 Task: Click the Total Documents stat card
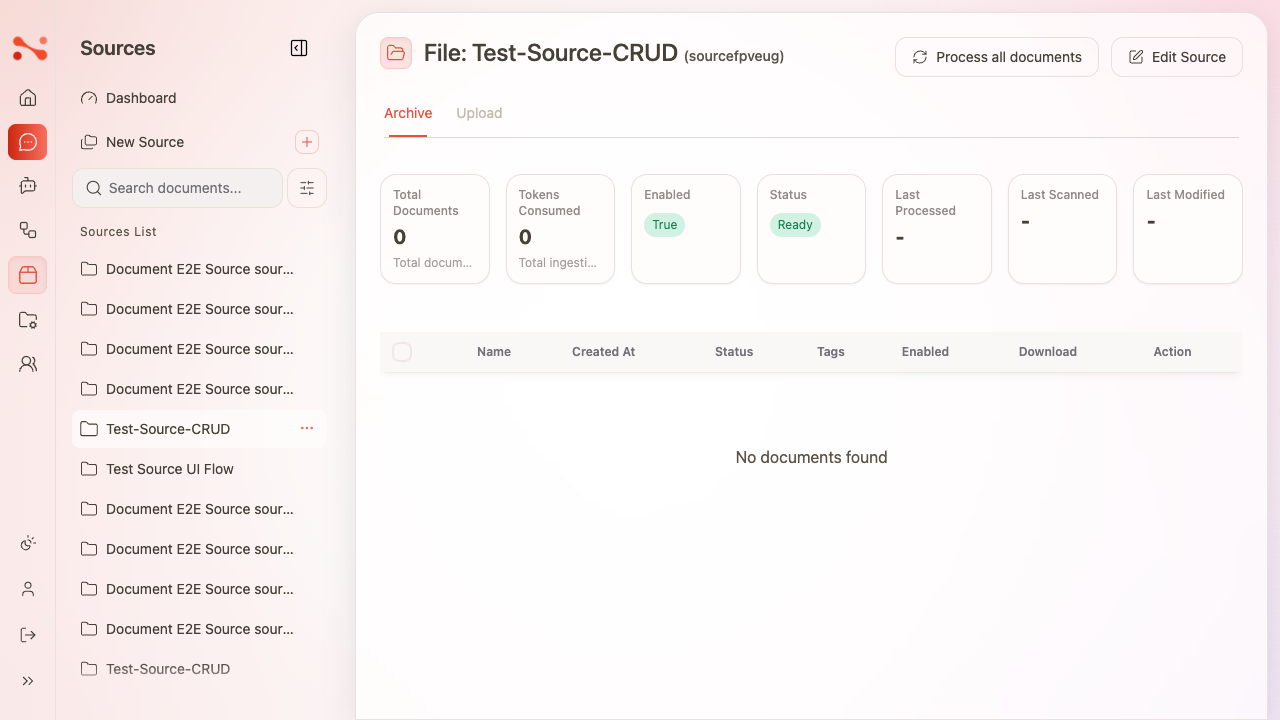tap(435, 229)
